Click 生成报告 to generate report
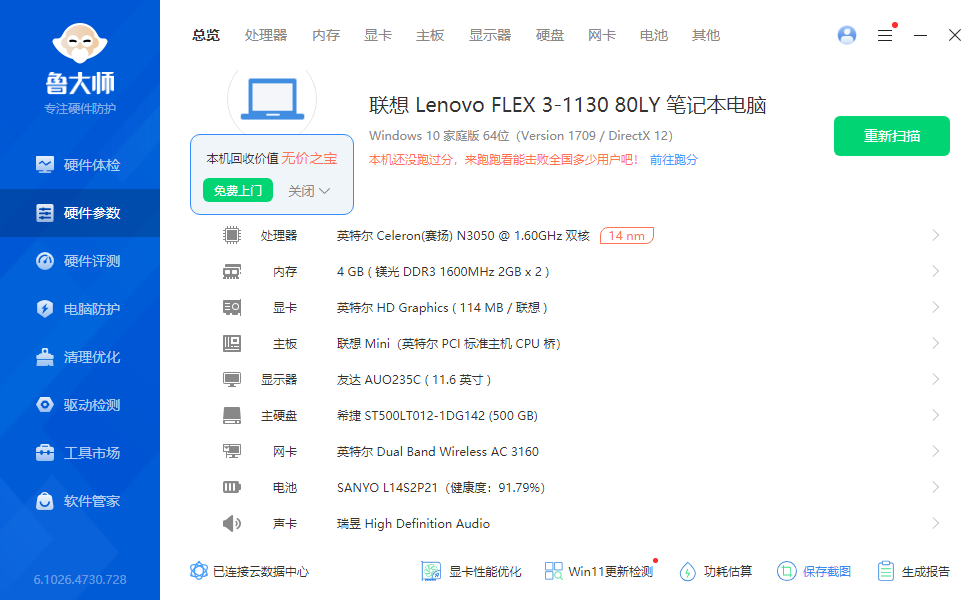980x600 pixels. (x=913, y=571)
